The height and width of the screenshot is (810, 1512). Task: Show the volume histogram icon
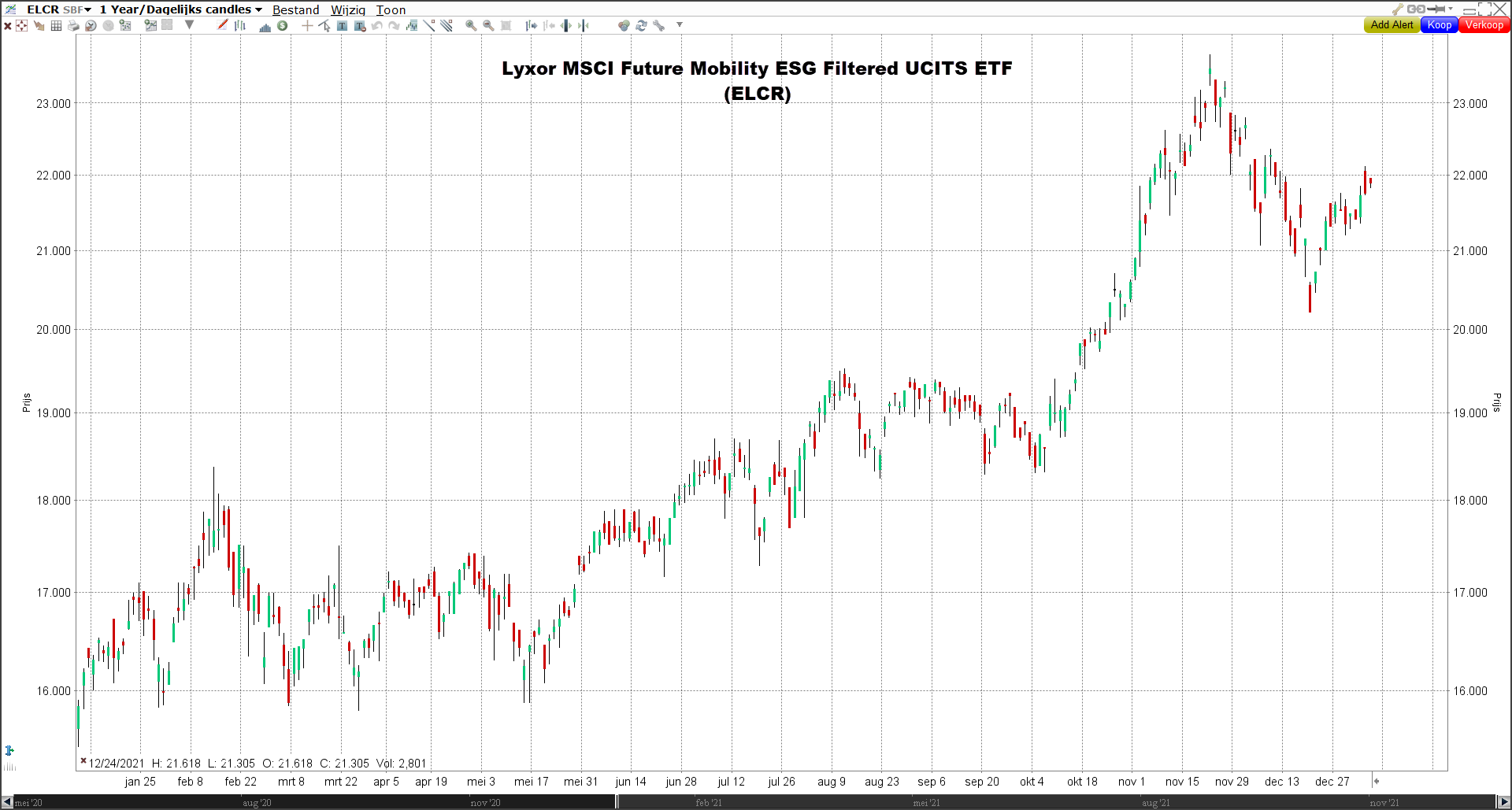(265, 26)
